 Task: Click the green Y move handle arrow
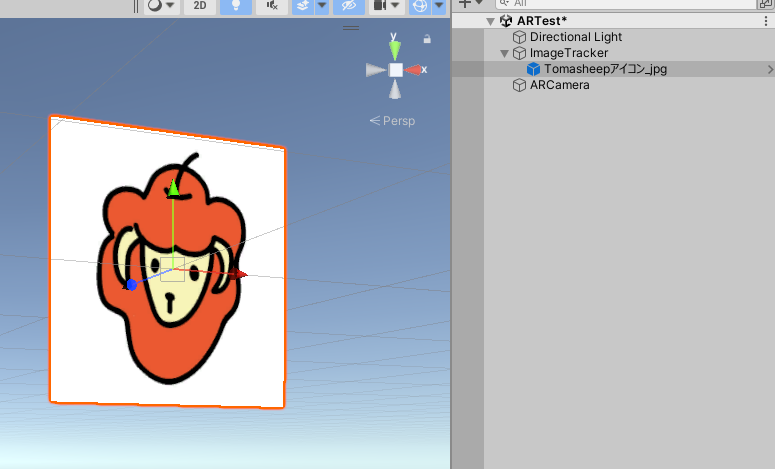click(172, 188)
